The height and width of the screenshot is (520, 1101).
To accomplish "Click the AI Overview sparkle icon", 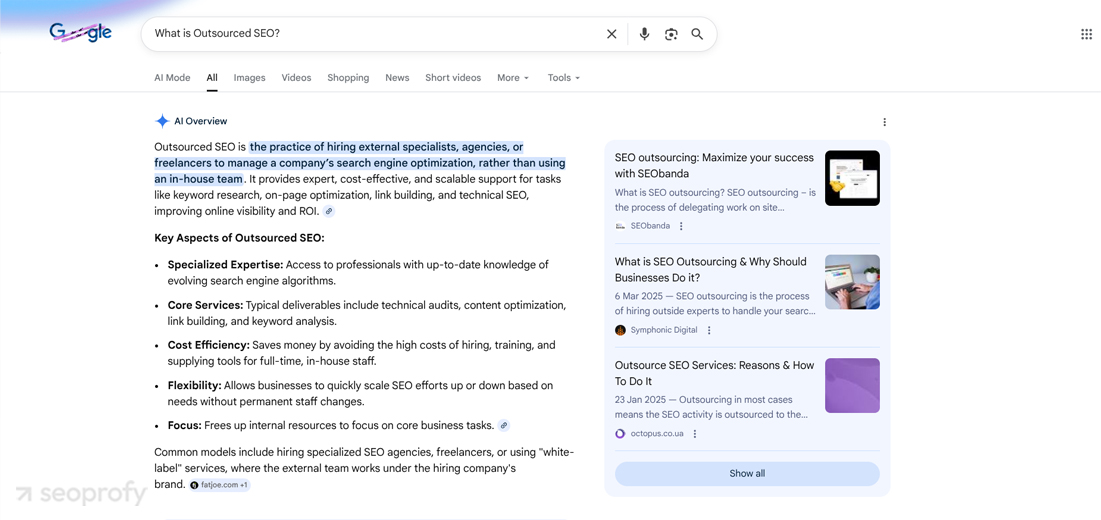I will [162, 121].
